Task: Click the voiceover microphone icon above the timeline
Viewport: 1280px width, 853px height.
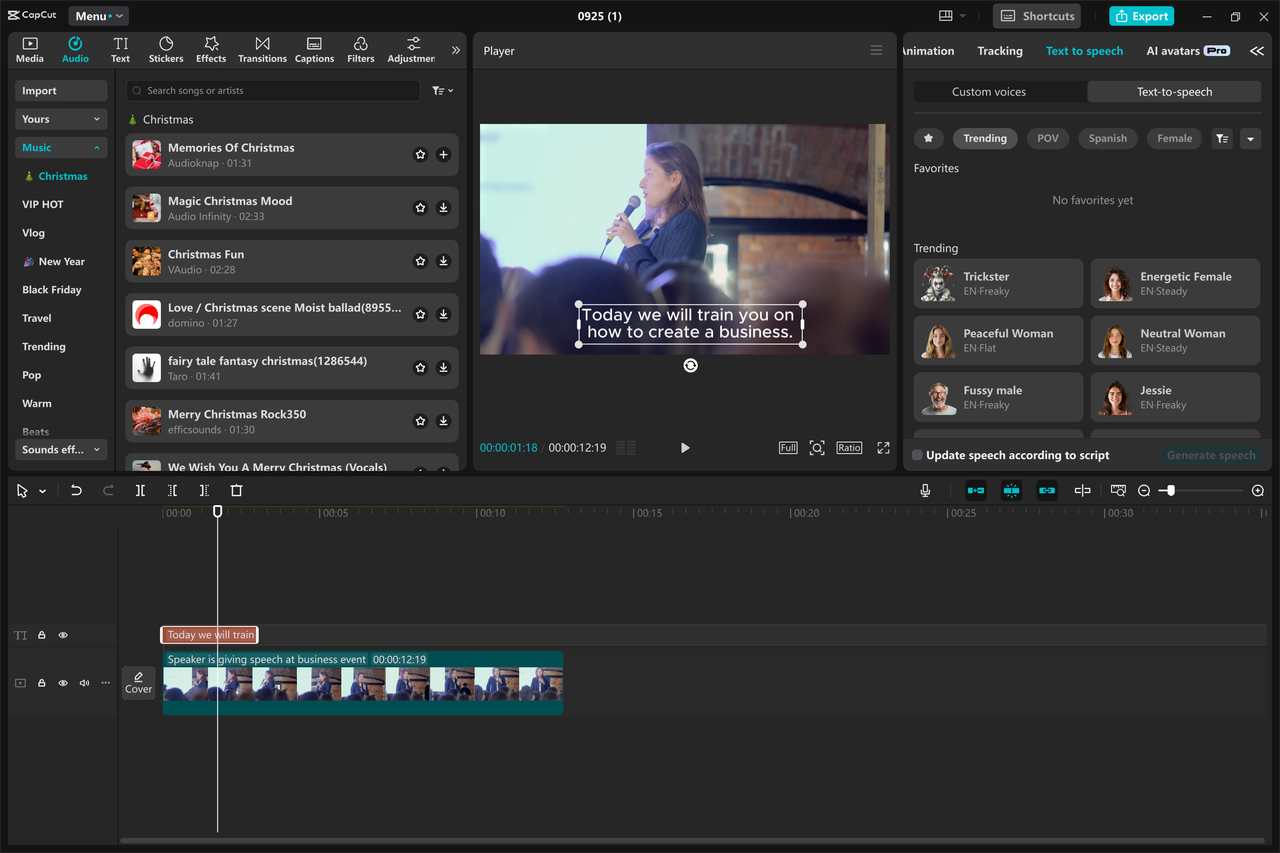Action: click(x=925, y=490)
